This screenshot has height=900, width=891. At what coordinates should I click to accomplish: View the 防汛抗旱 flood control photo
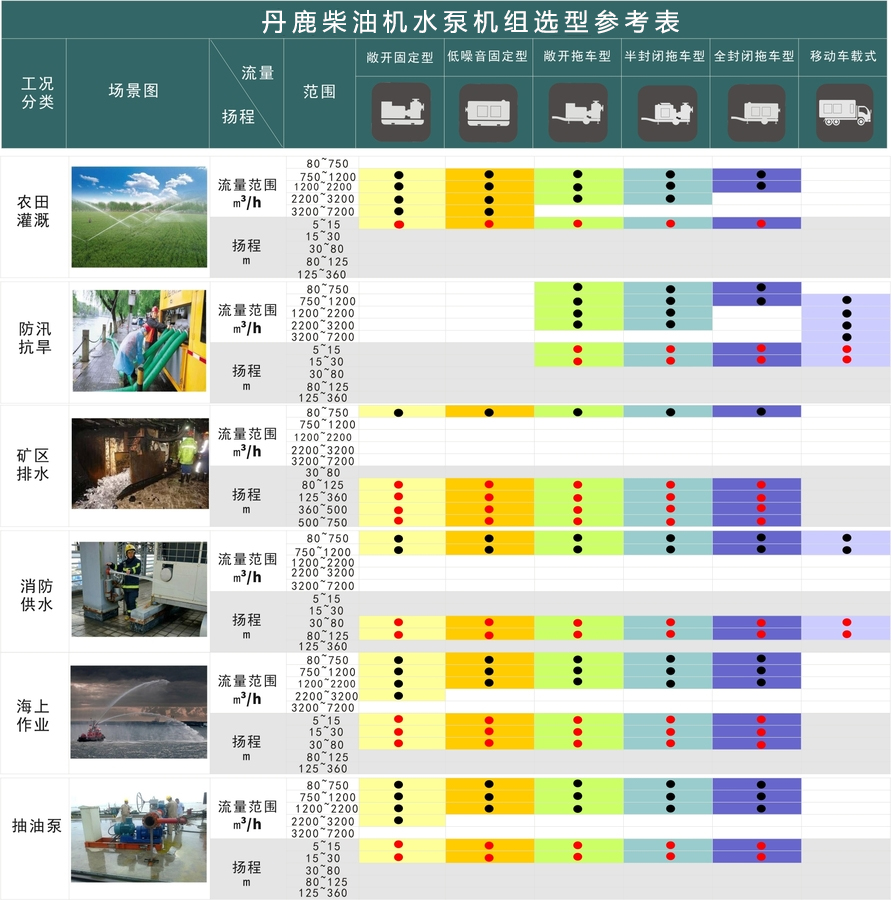tap(139, 341)
